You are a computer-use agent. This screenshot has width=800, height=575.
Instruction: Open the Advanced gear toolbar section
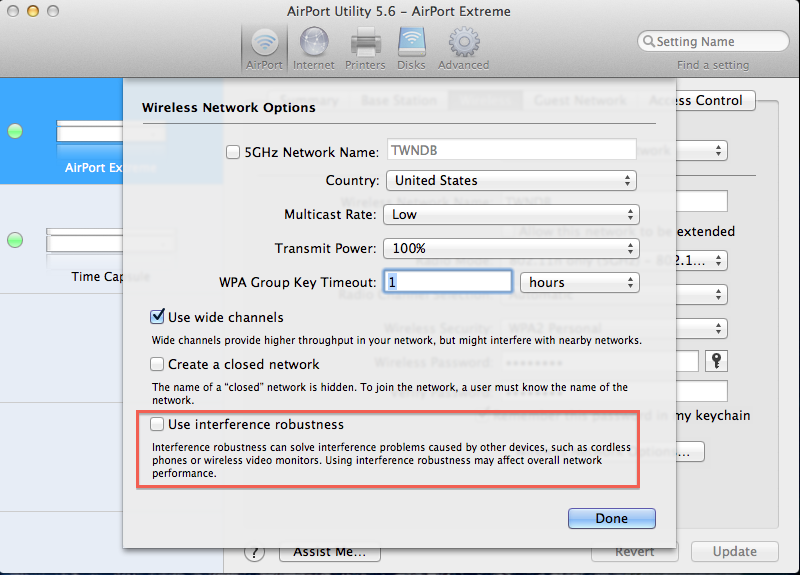pyautogui.click(x=463, y=49)
